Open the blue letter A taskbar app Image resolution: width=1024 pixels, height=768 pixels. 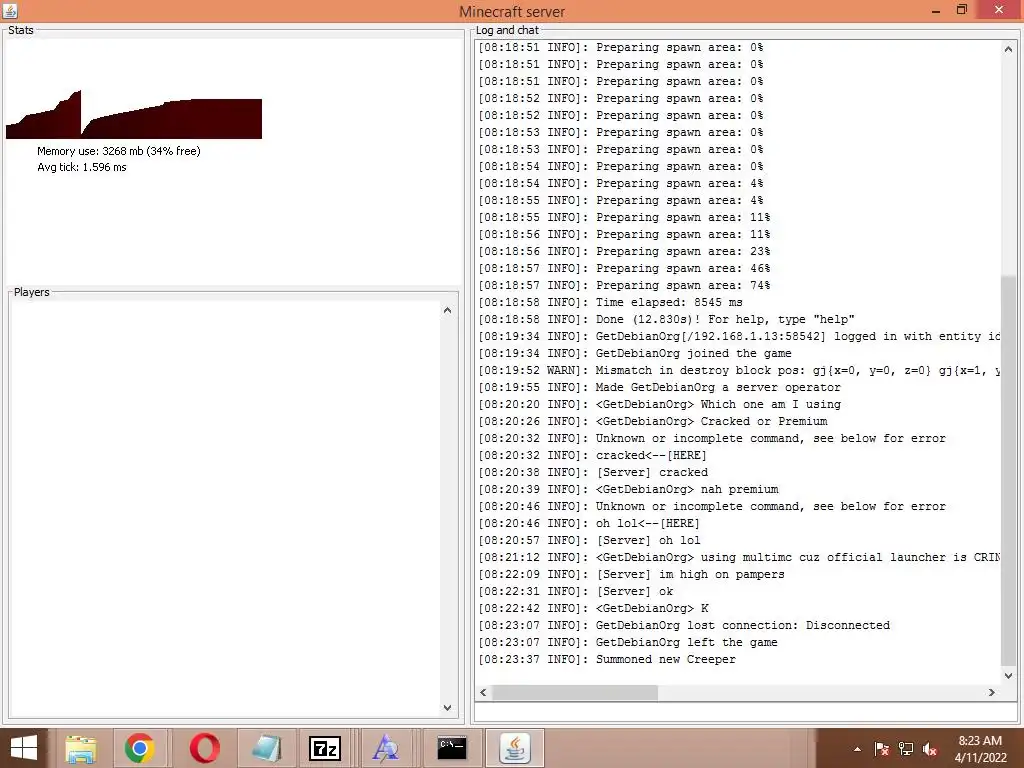pyautogui.click(x=385, y=748)
